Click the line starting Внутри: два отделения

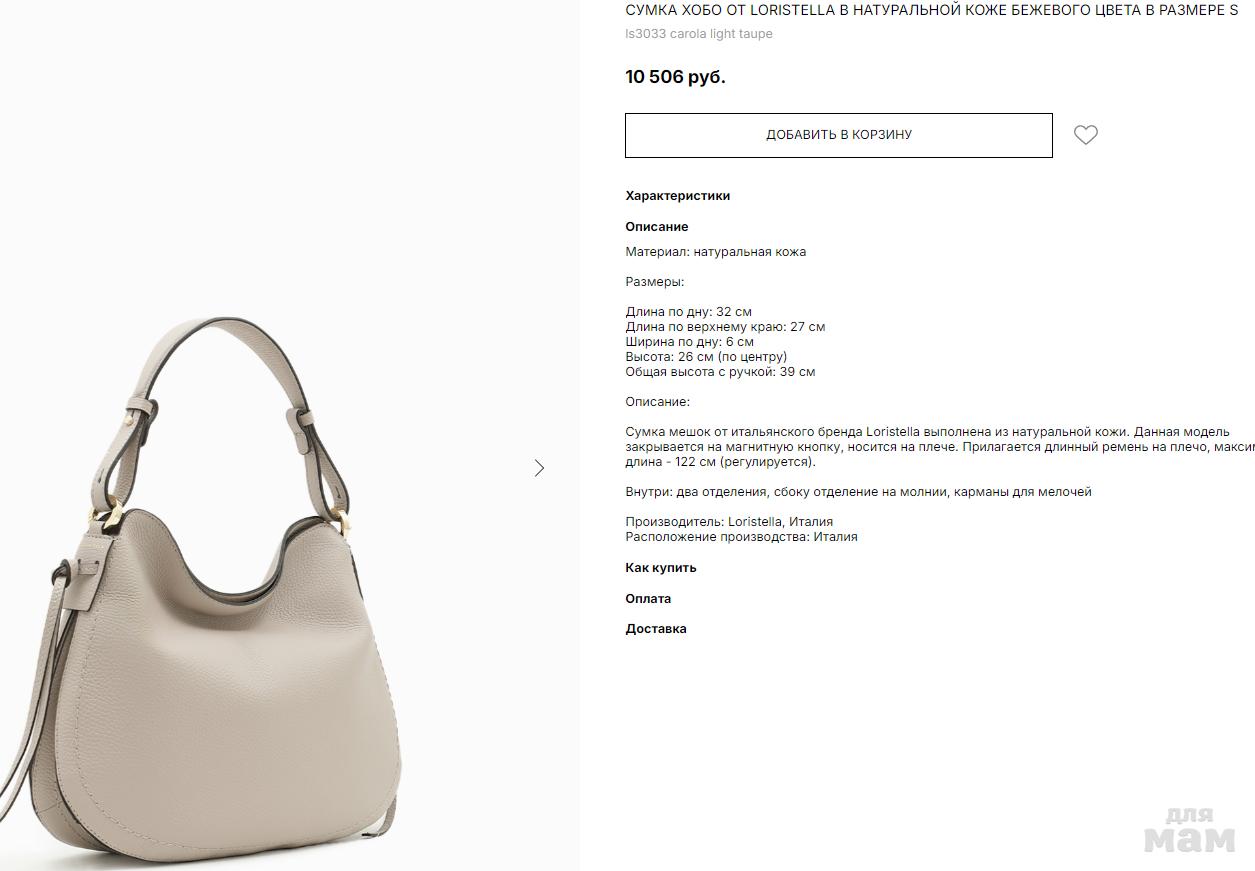[x=859, y=492]
